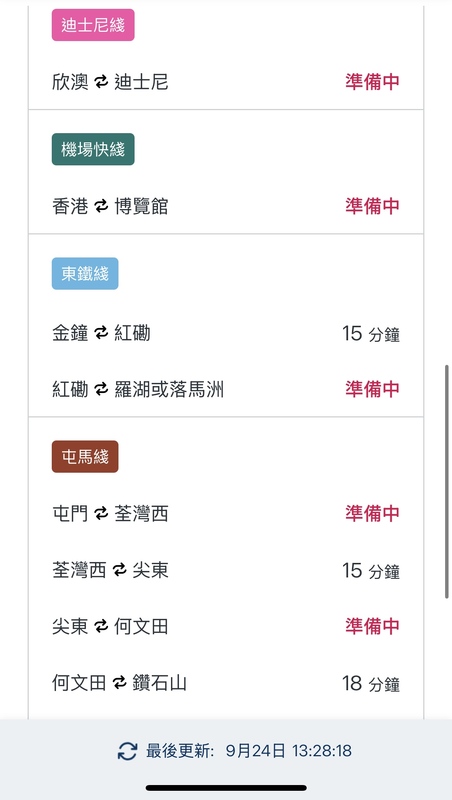Tap the refresh icon beside 最後更新
The image size is (452, 800).
pos(128,751)
